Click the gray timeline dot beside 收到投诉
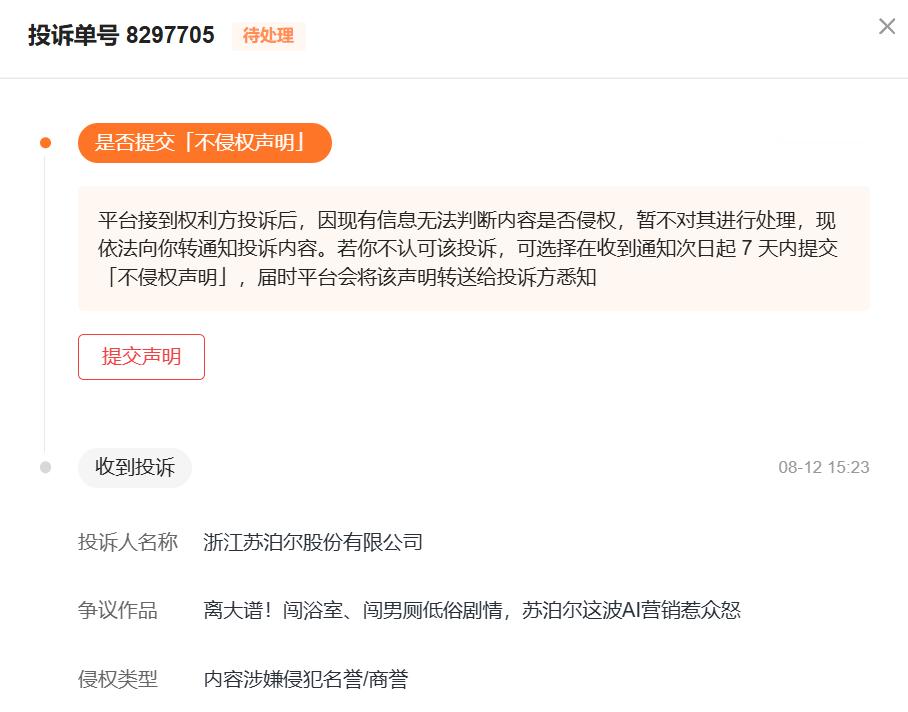 click(45, 467)
